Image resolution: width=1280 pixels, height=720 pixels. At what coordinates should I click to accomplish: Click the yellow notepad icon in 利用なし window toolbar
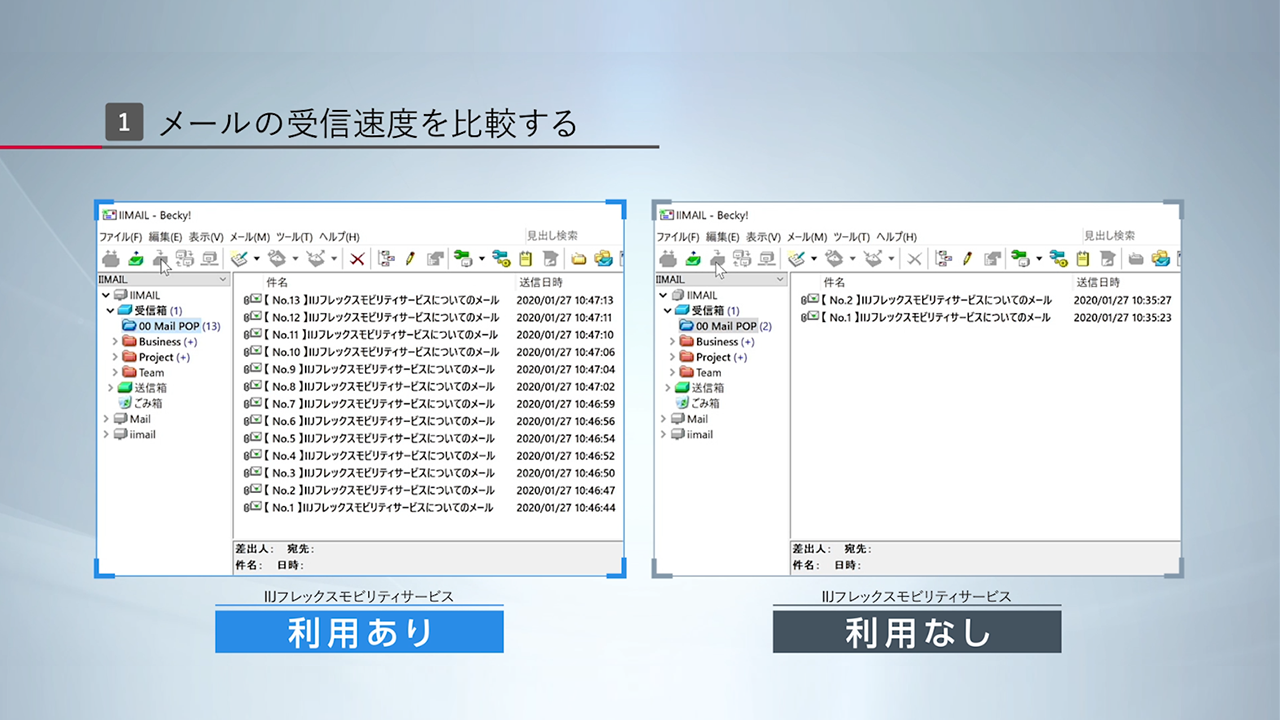click(1082, 258)
